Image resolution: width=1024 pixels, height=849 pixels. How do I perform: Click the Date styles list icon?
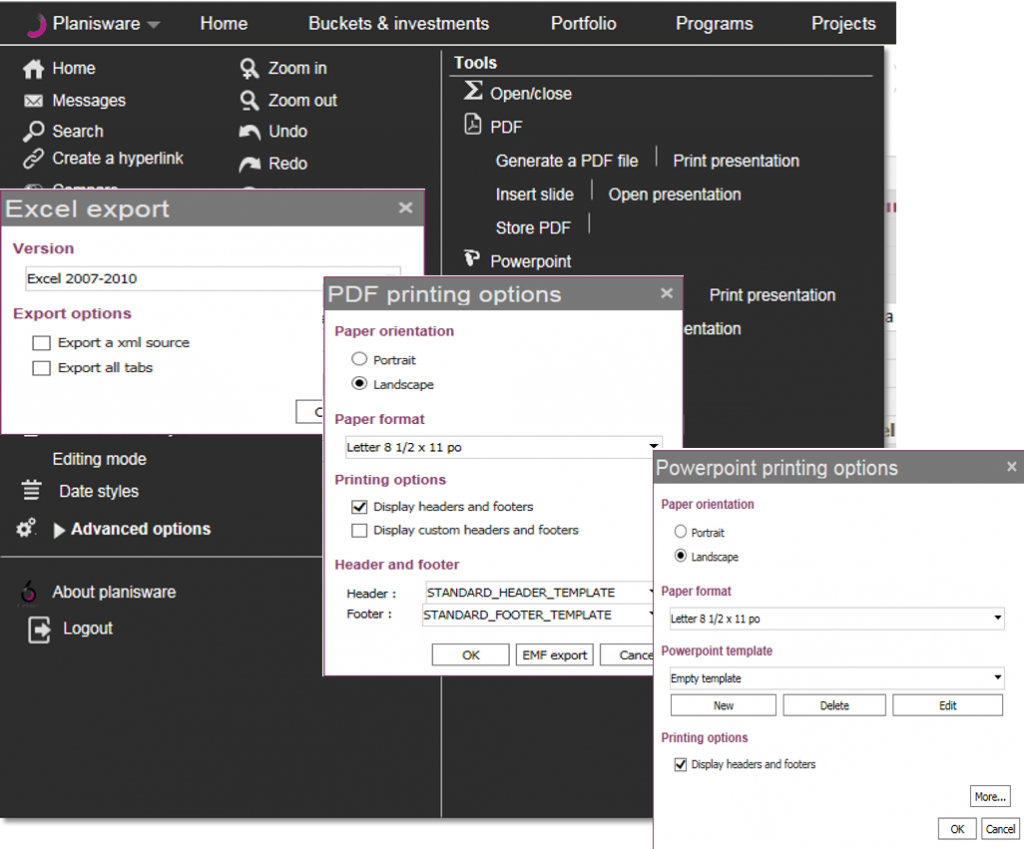pos(31,490)
